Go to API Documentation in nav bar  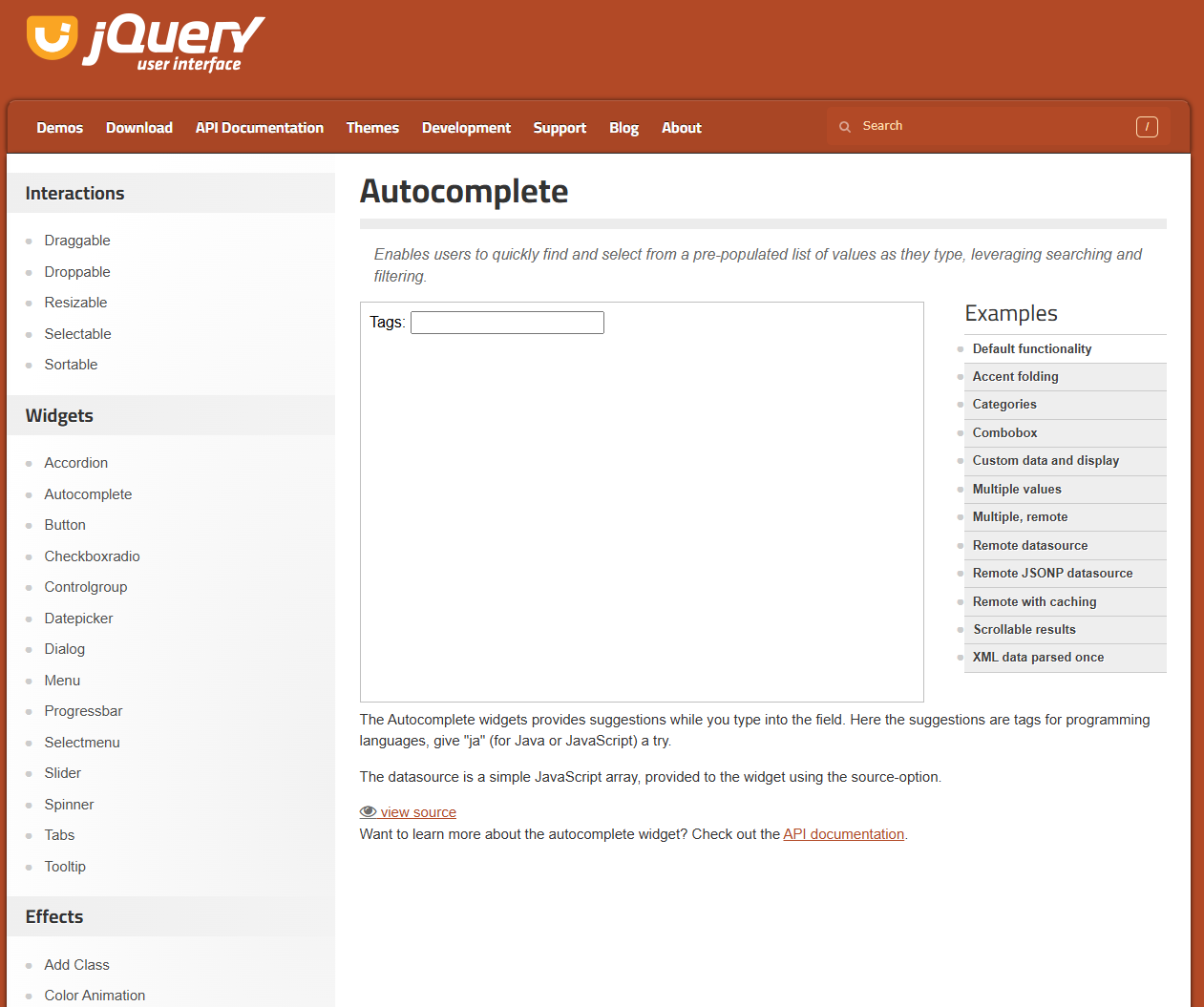click(x=260, y=128)
